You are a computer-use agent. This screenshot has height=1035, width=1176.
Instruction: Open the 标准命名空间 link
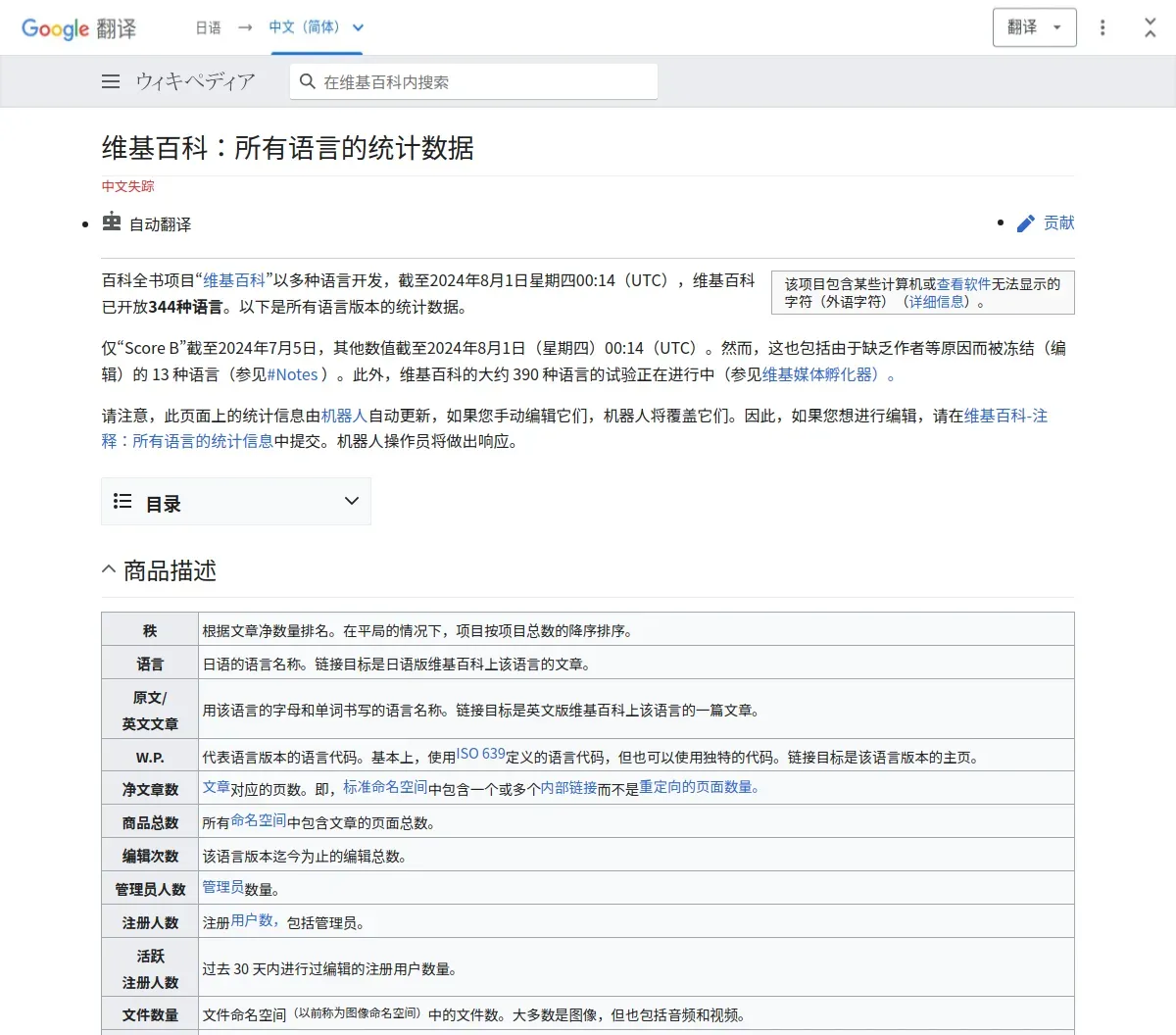[385, 786]
